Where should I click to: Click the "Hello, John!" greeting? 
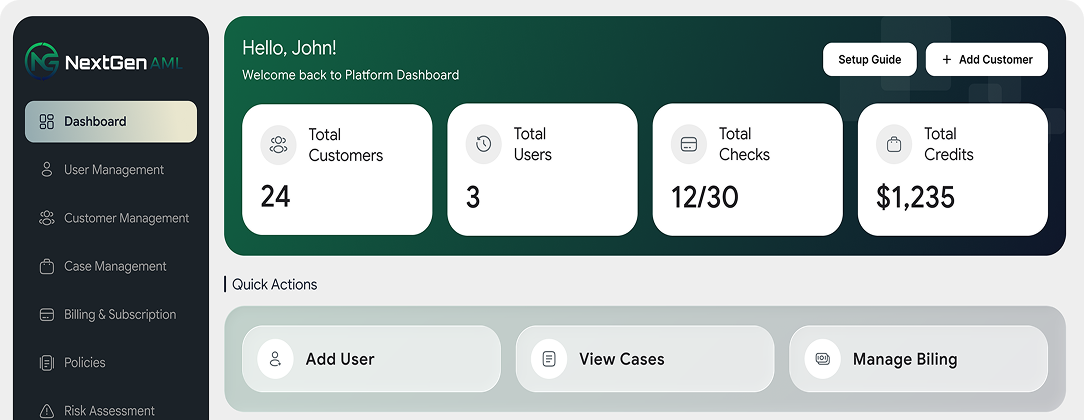click(290, 48)
